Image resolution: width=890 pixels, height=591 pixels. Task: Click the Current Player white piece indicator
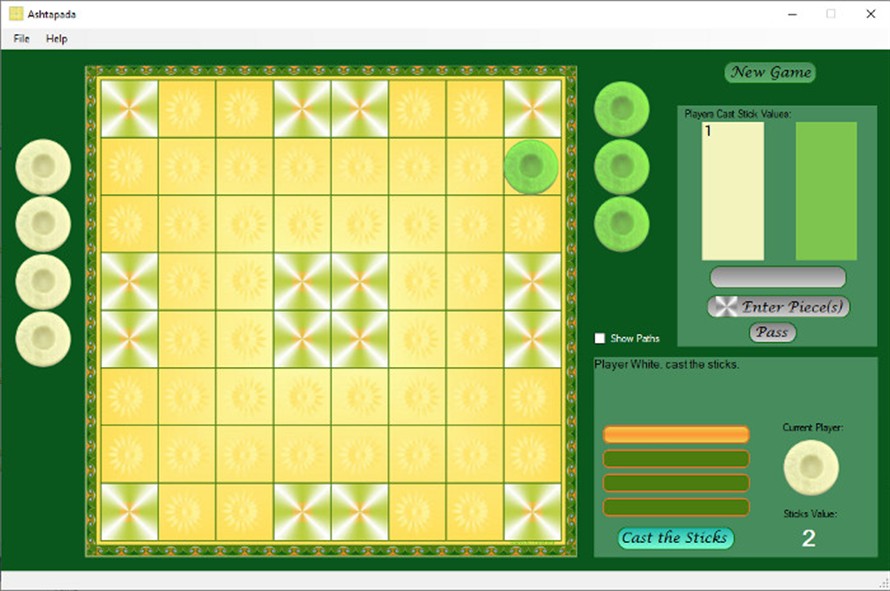click(x=811, y=467)
